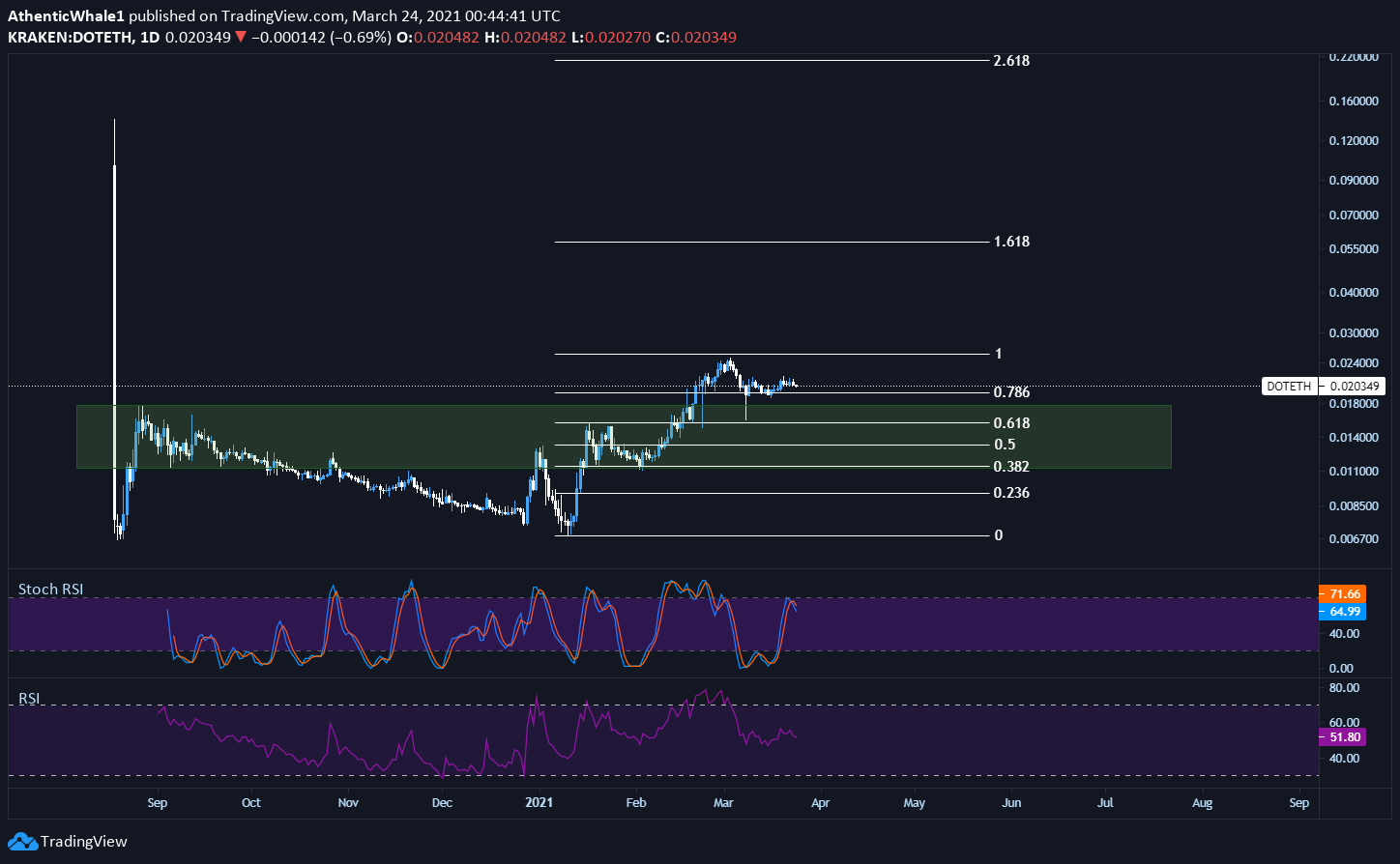Click the C:0.020349 close value in header

pos(695,38)
